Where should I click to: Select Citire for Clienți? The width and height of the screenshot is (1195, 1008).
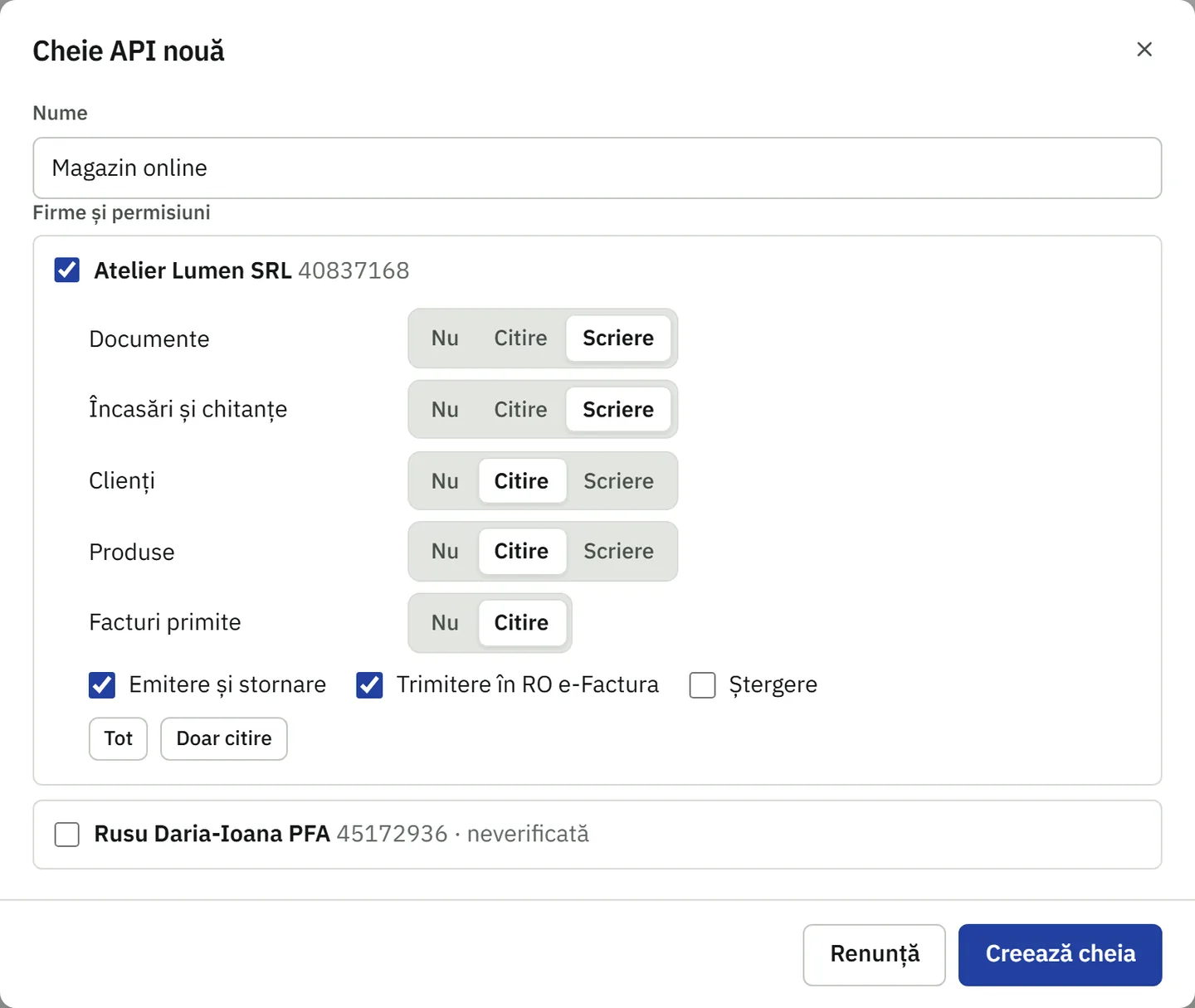pyautogui.click(x=521, y=481)
